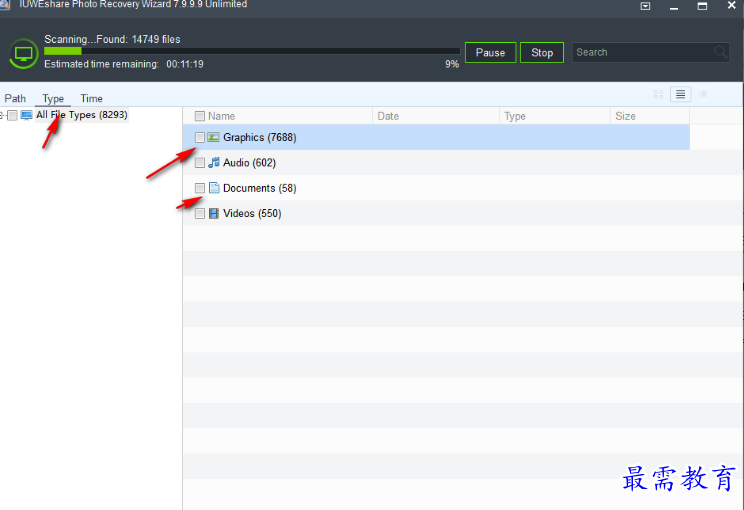The image size is (744, 510).
Task: Switch to the Path tab
Action: (x=15, y=98)
